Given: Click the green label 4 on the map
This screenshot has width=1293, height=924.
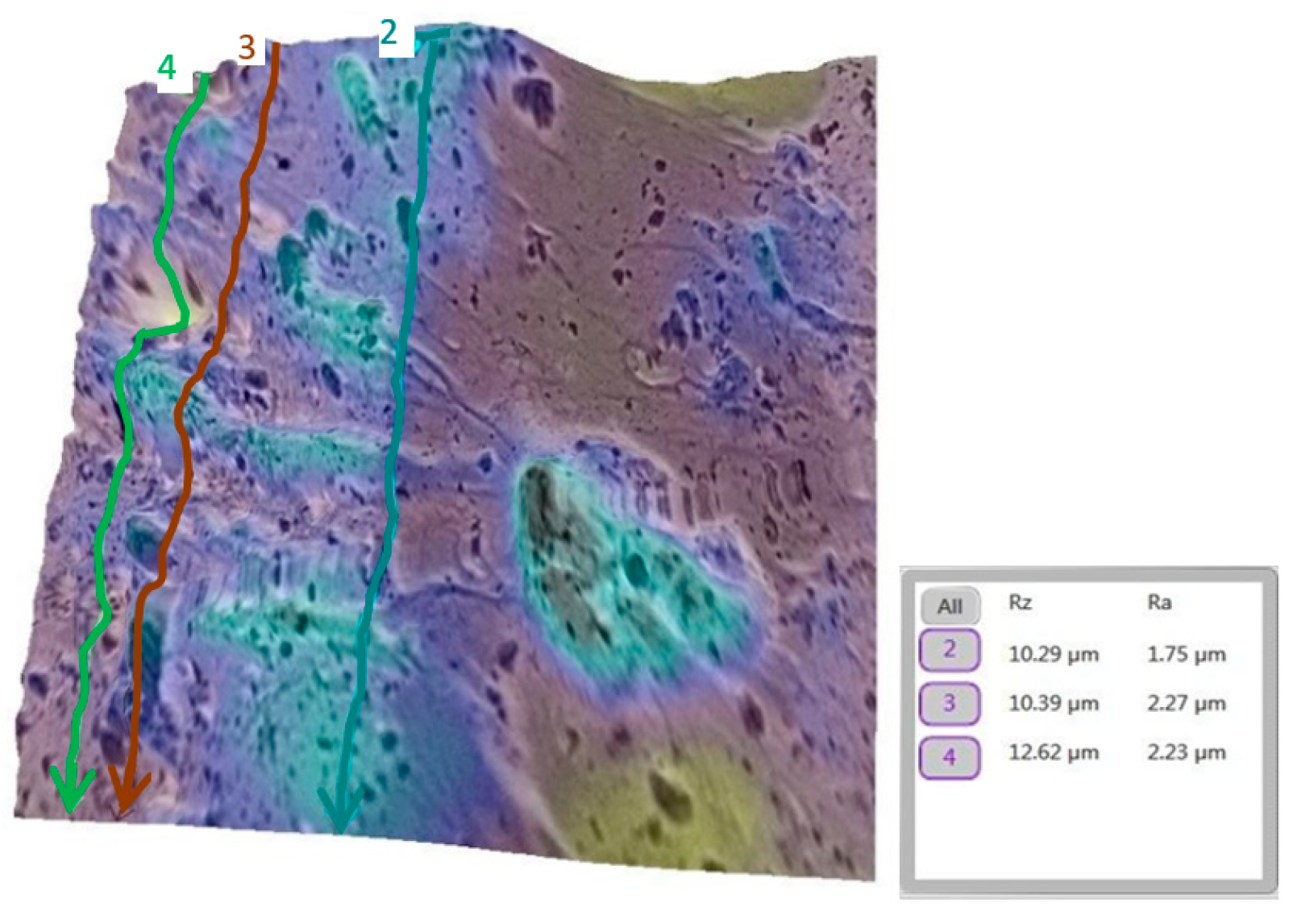Looking at the screenshot, I should point(167,68).
